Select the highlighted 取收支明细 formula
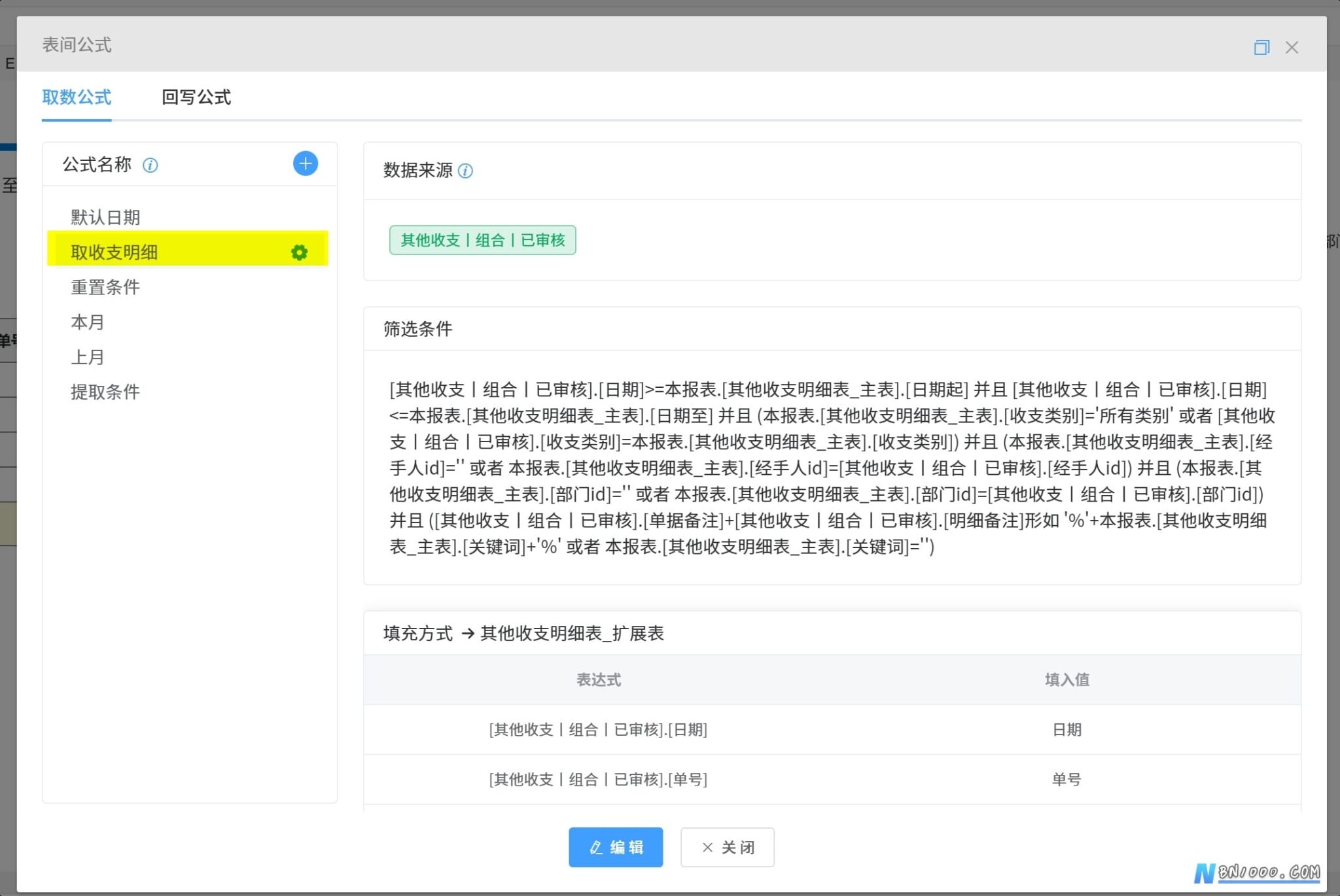 click(187, 252)
